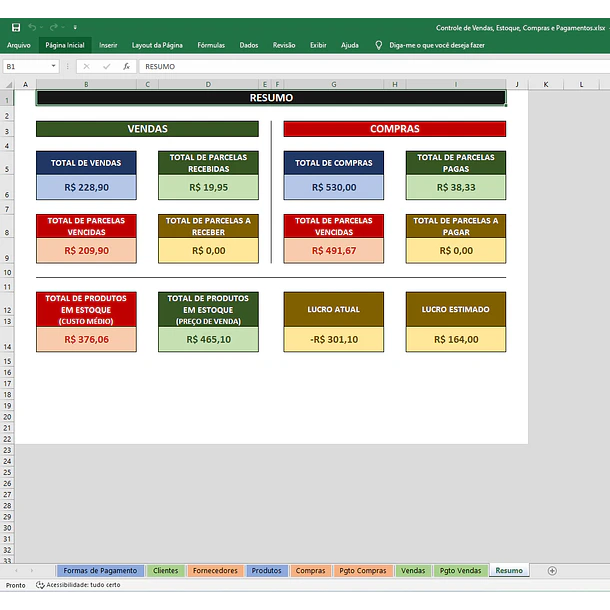Click 'Diga-me o que você deseja fazer' box
This screenshot has width=610, height=610.
(437, 45)
